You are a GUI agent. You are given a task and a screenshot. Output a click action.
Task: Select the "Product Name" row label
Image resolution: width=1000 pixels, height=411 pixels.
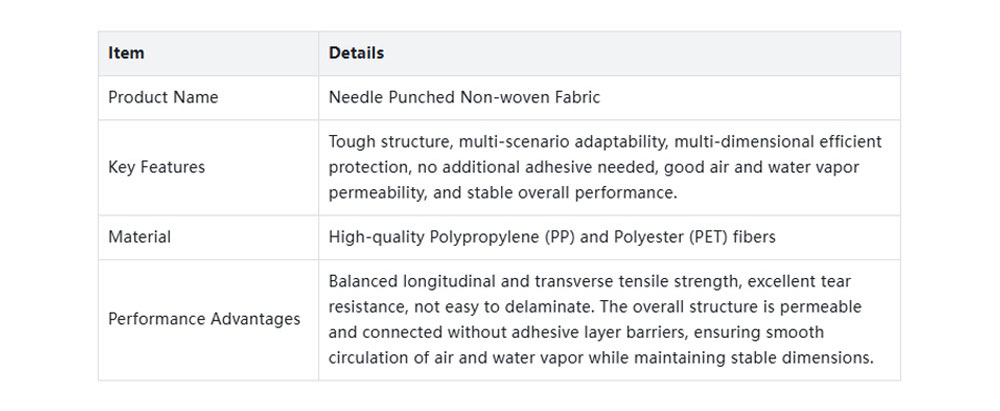(163, 98)
